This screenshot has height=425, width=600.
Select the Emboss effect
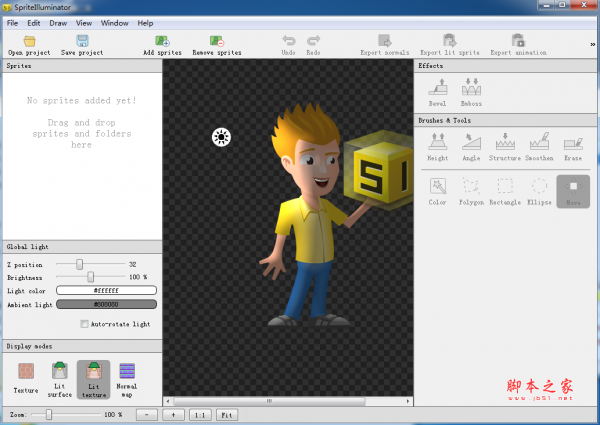[471, 90]
